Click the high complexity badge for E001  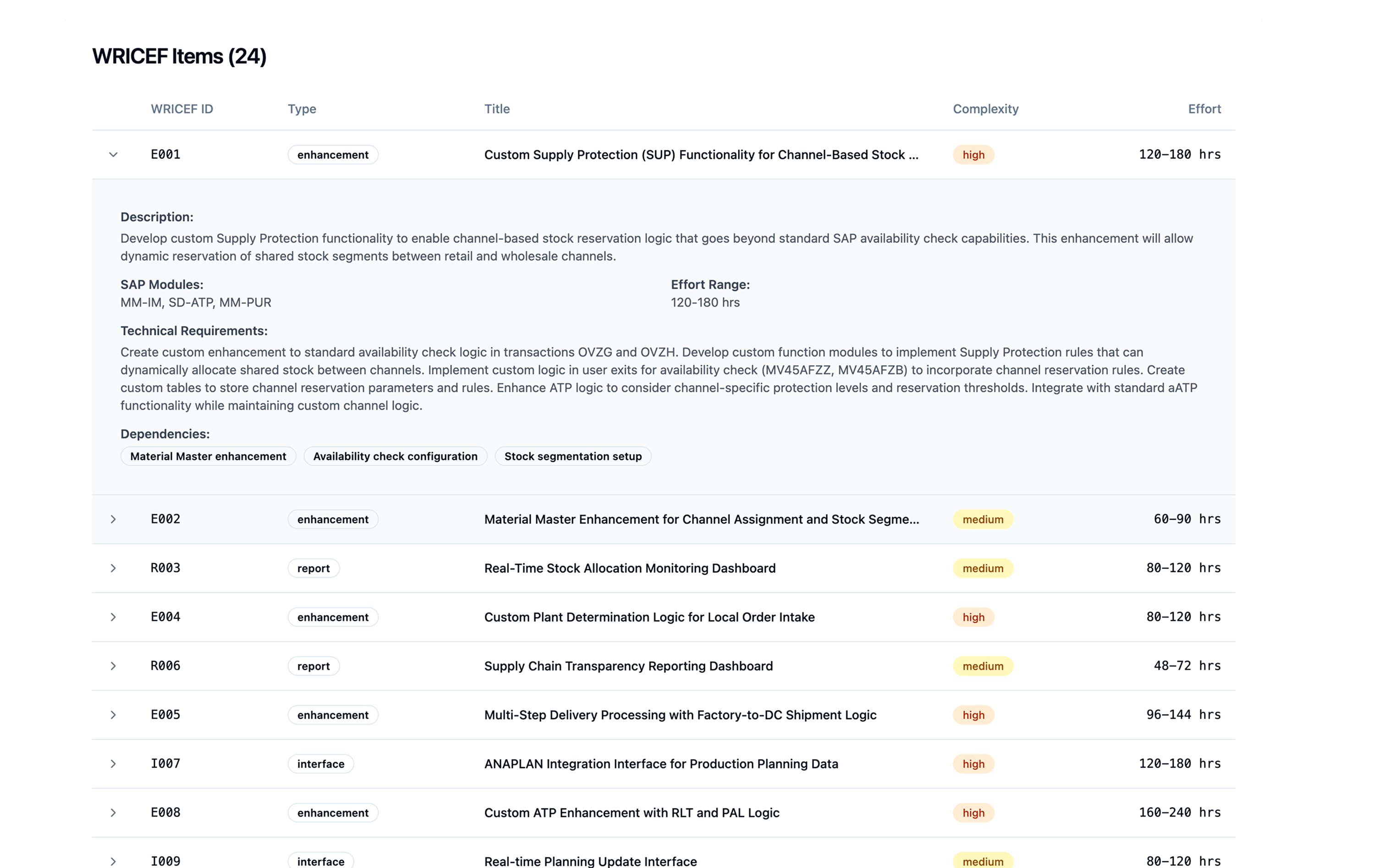(x=973, y=154)
